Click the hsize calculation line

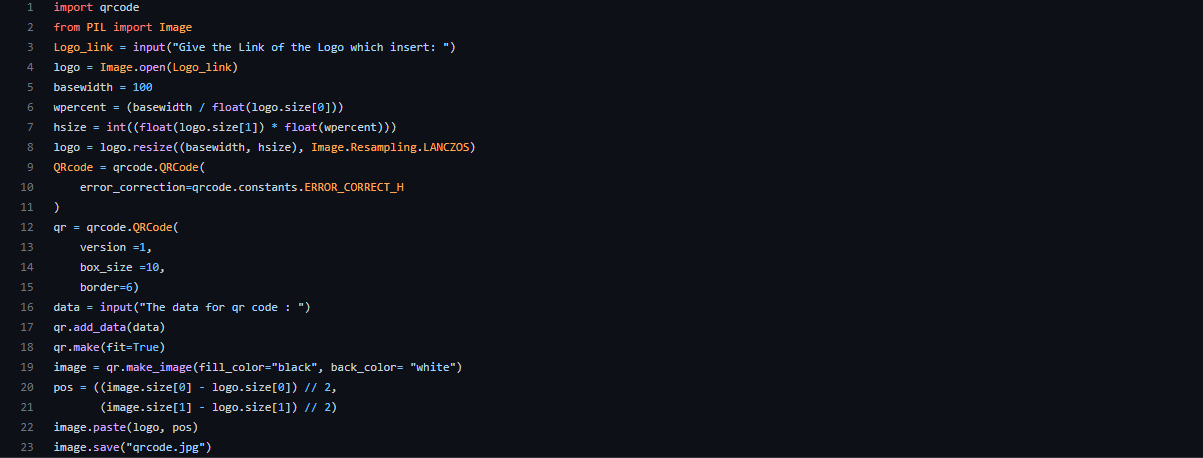[226, 127]
